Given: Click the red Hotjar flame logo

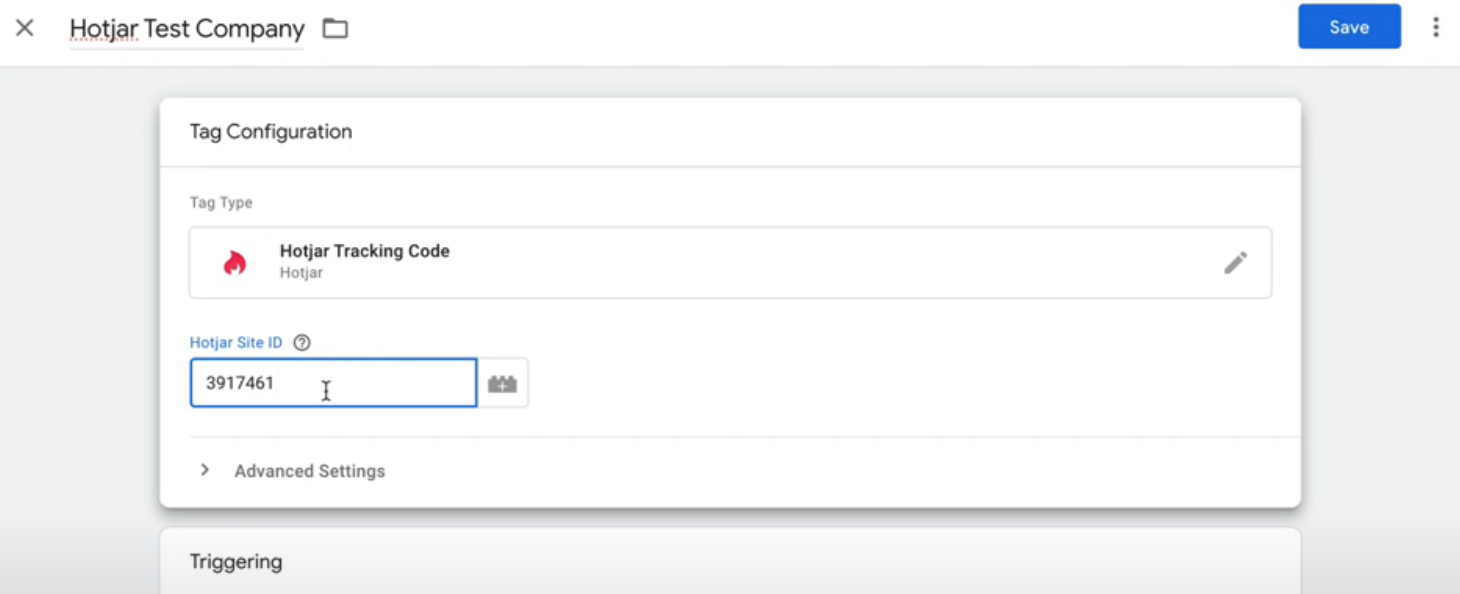Looking at the screenshot, I should click(x=234, y=263).
